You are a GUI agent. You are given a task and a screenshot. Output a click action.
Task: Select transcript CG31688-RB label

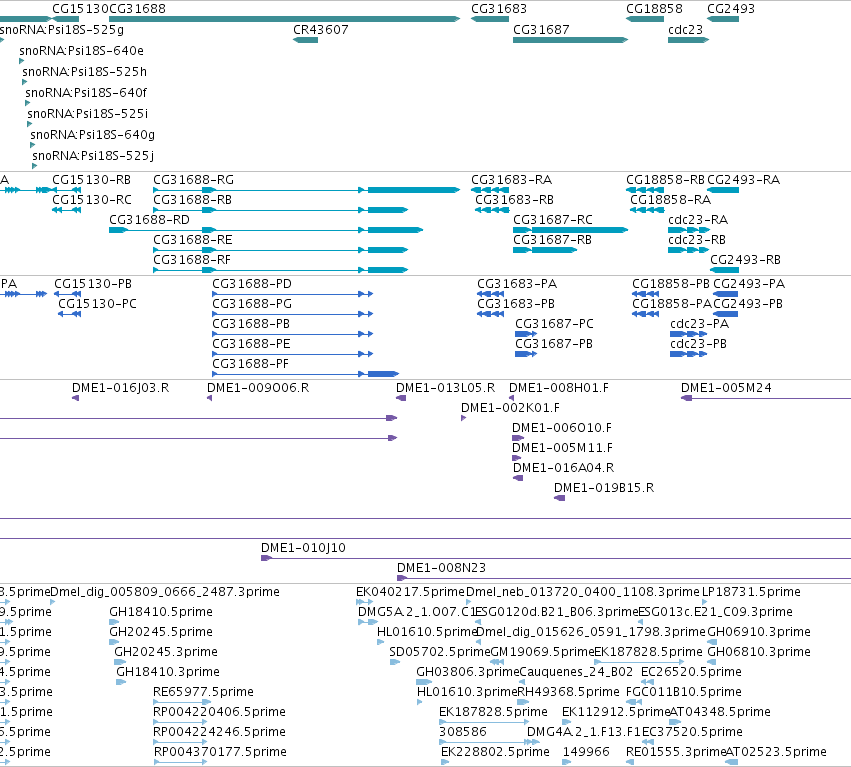192,200
